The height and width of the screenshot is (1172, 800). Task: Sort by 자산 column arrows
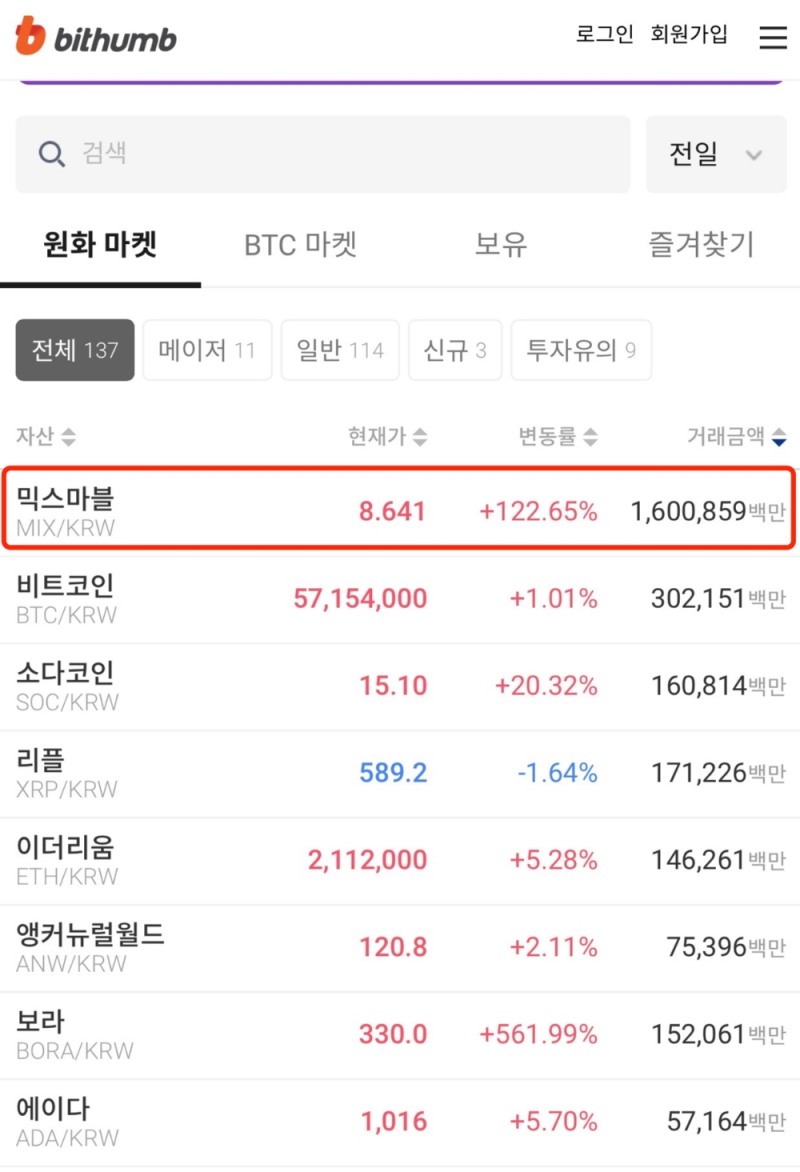[68, 437]
